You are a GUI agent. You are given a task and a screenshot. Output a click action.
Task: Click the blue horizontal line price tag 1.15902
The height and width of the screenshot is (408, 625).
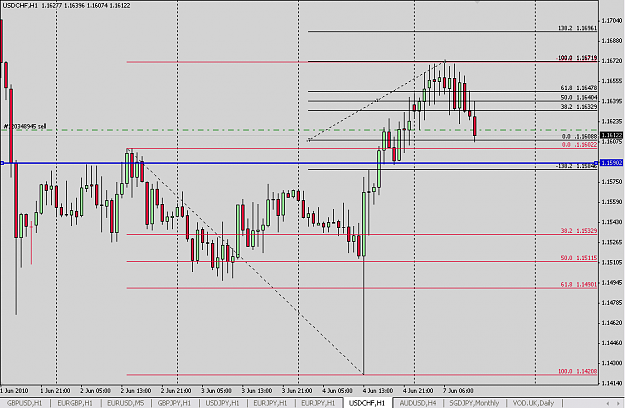click(x=611, y=163)
